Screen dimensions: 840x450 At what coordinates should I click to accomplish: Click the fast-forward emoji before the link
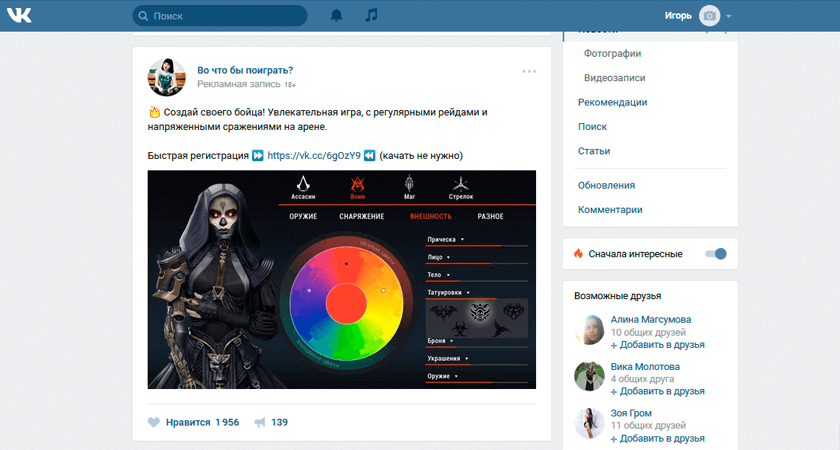pos(258,155)
